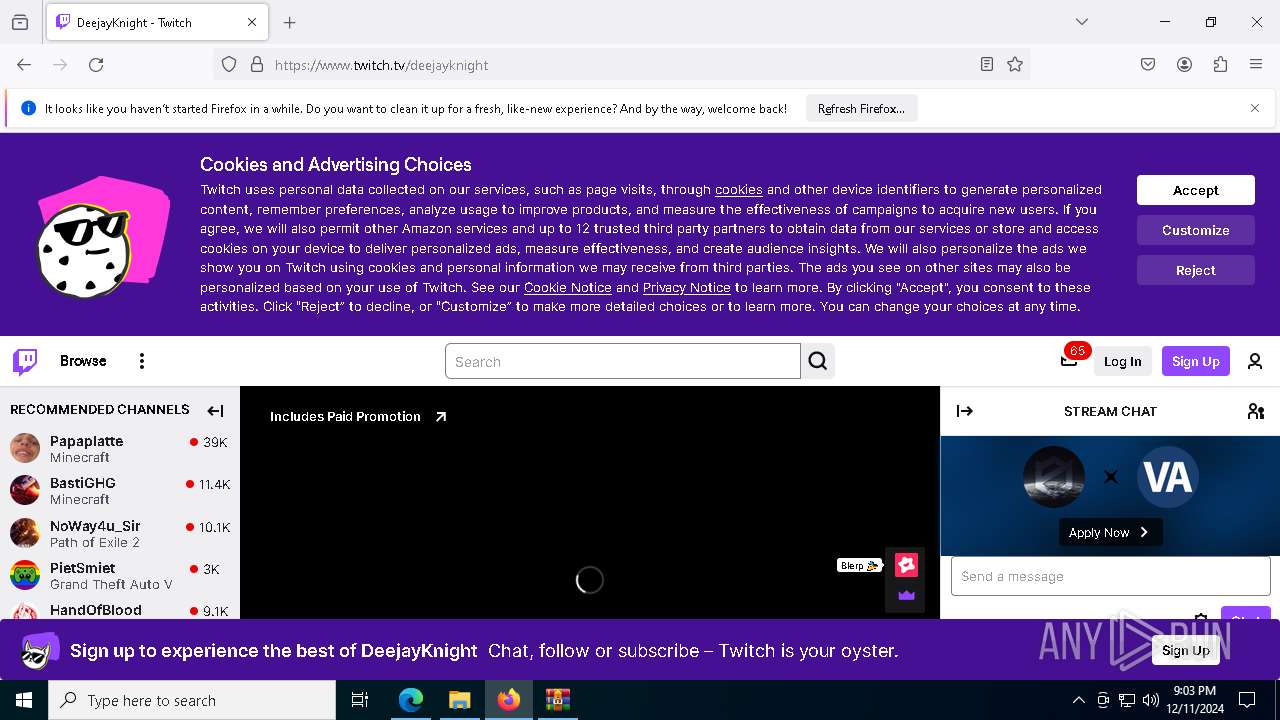
Task: Open the three-dot More menu
Action: pos(142,361)
